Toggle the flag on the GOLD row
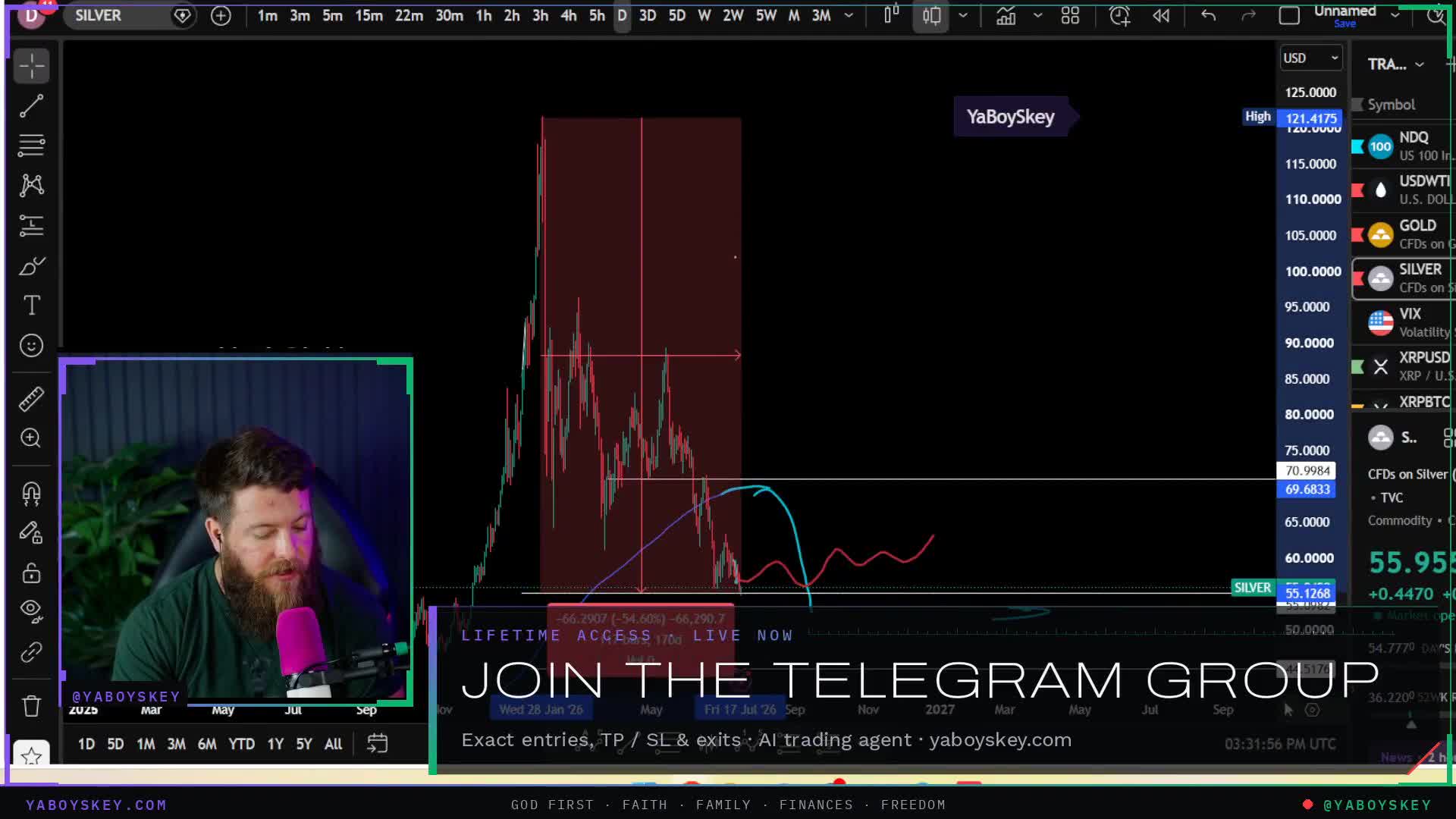 1357,234
